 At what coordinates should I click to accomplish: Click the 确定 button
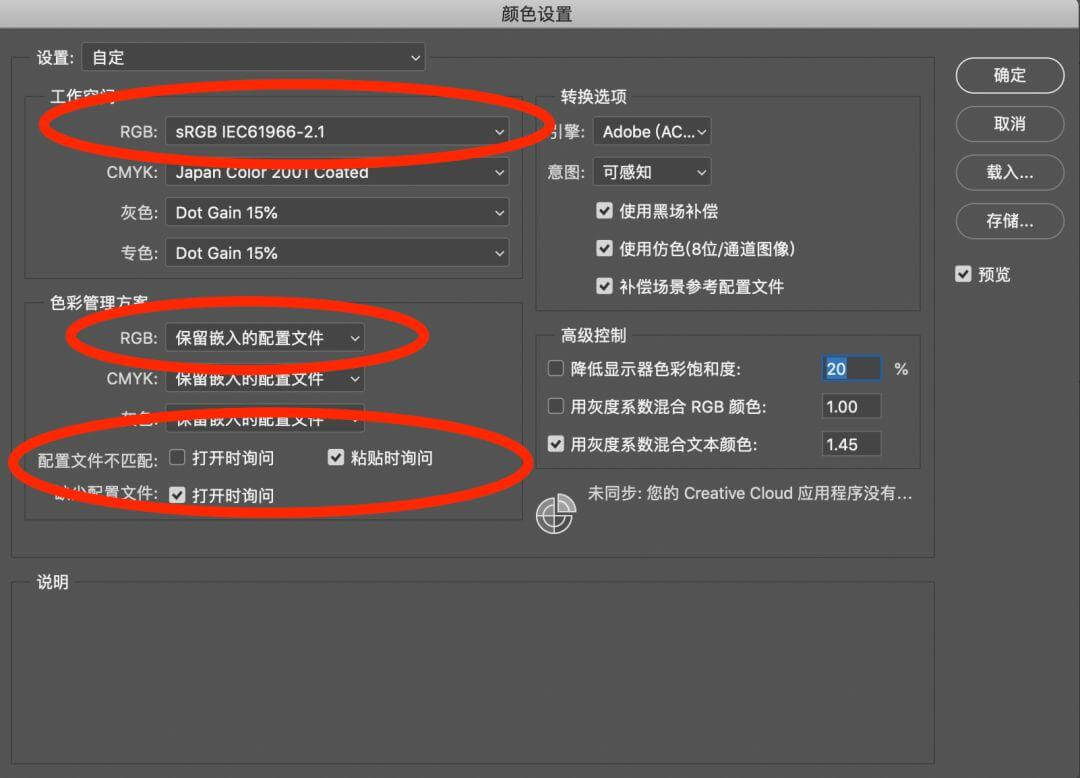click(1010, 75)
